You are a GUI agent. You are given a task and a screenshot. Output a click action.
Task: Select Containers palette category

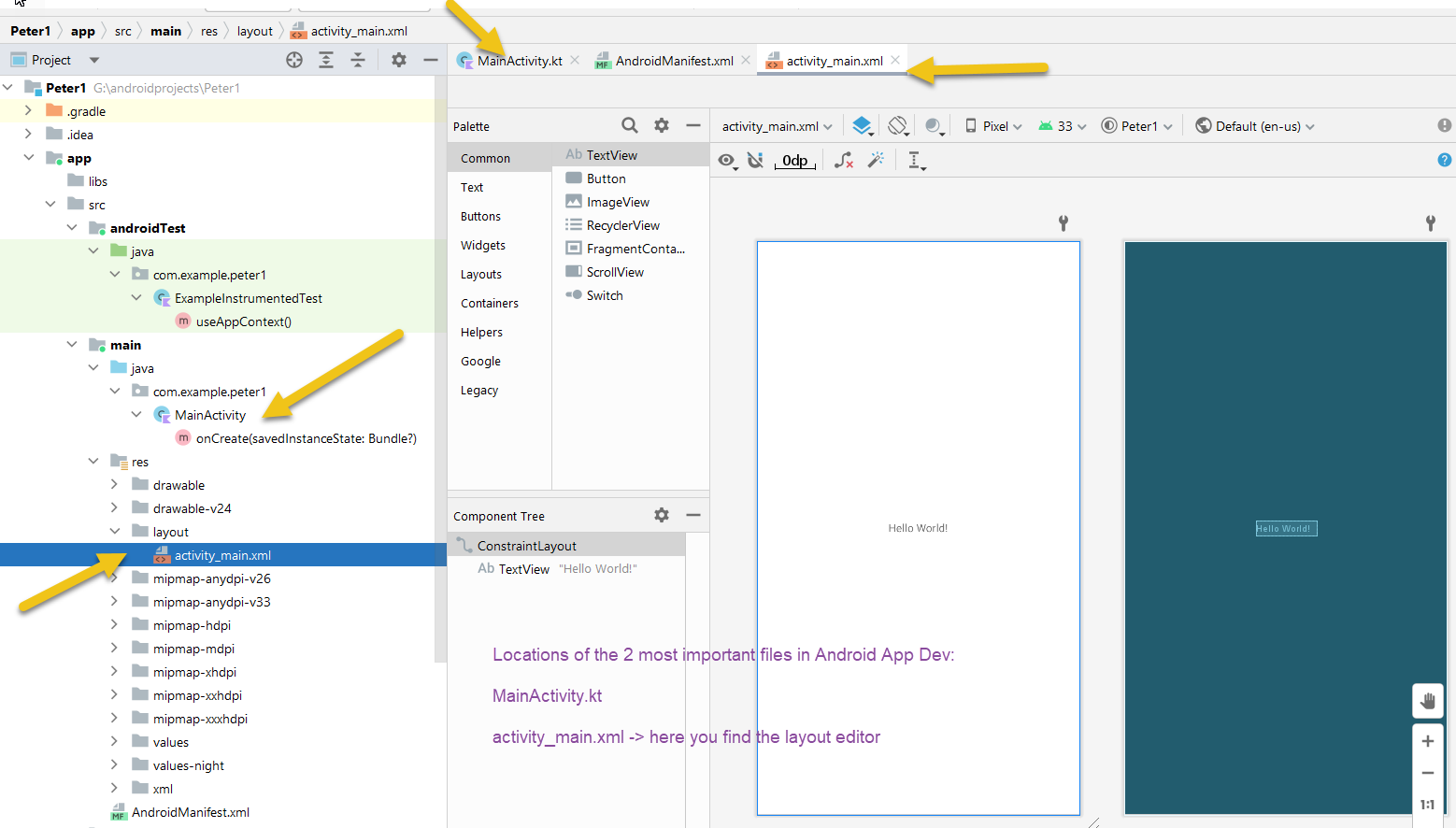coord(500,303)
